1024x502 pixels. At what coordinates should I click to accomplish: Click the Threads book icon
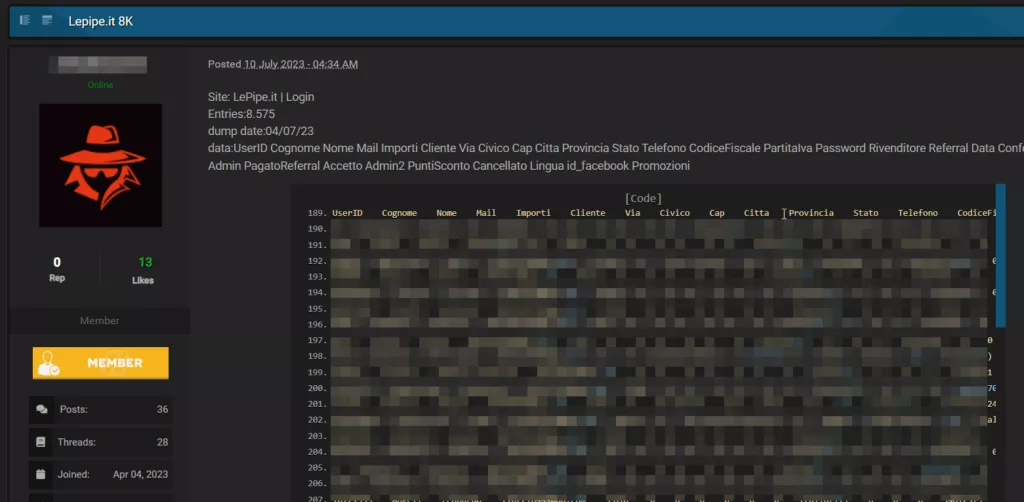pyautogui.click(x=42, y=441)
